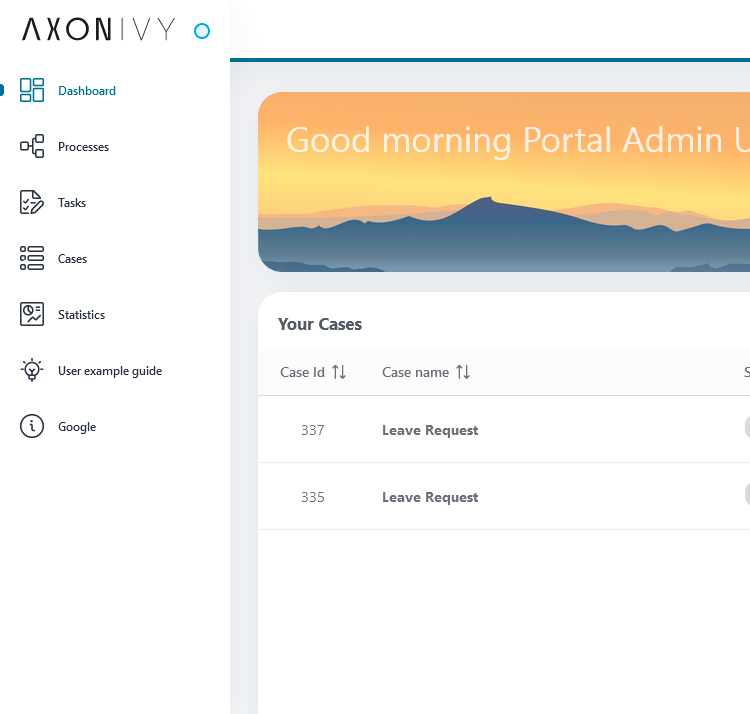The width and height of the screenshot is (750, 714).
Task: Go to the Cases menu entry
Action: click(x=72, y=259)
